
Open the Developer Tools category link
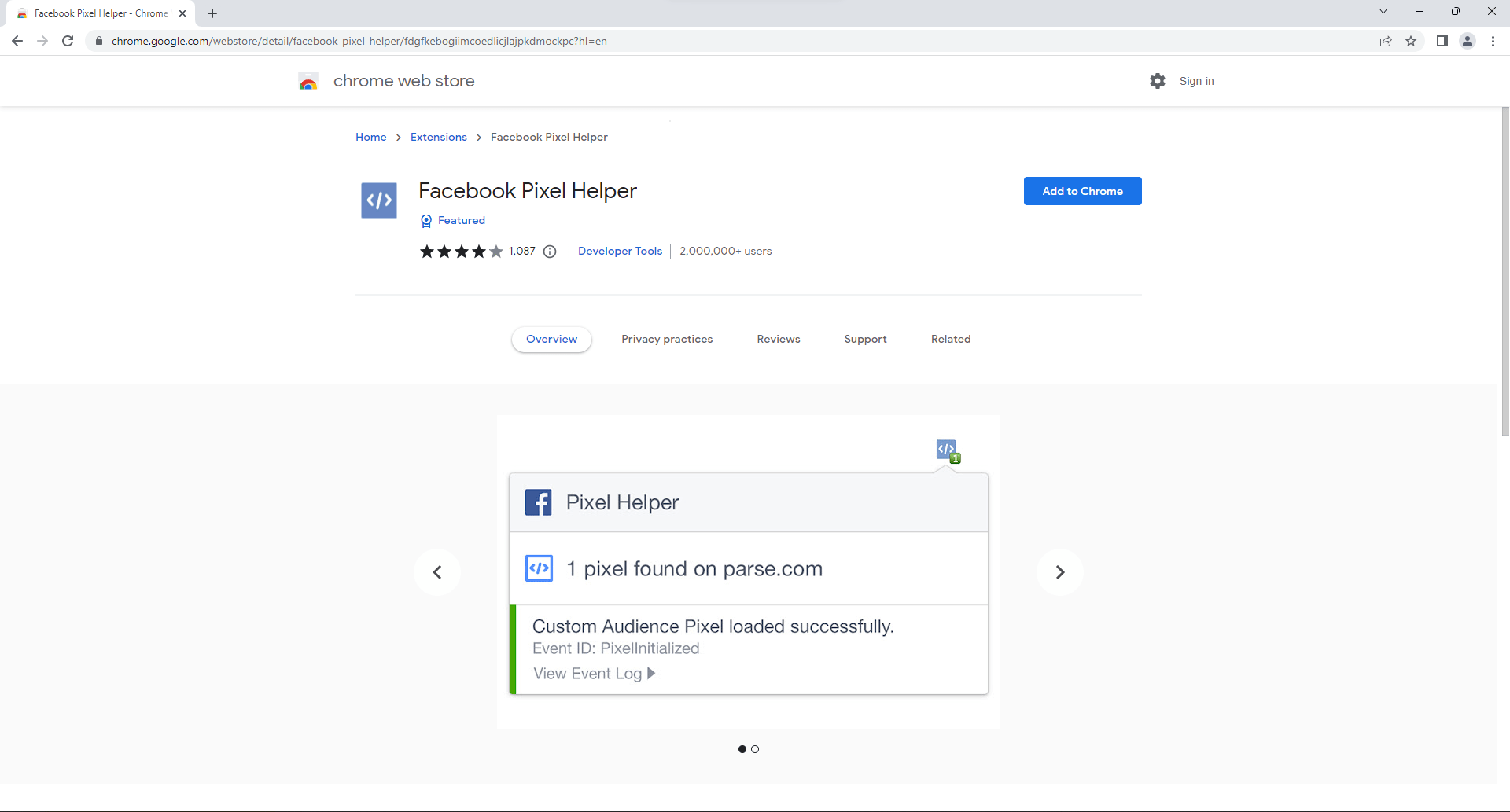[x=620, y=251]
